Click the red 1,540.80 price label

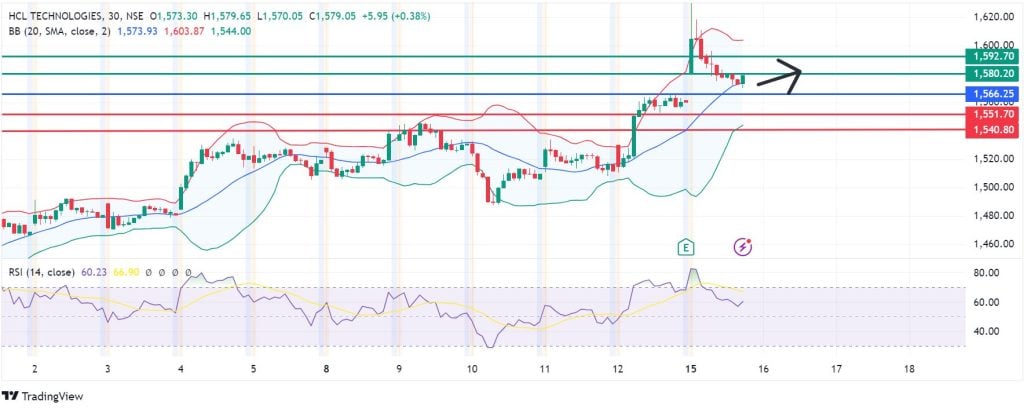tap(992, 129)
